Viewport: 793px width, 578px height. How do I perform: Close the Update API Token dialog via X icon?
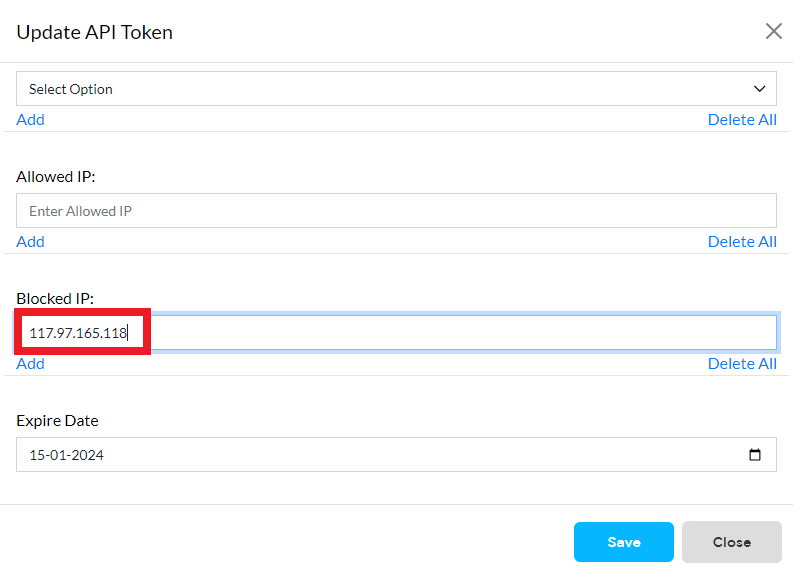point(773,31)
